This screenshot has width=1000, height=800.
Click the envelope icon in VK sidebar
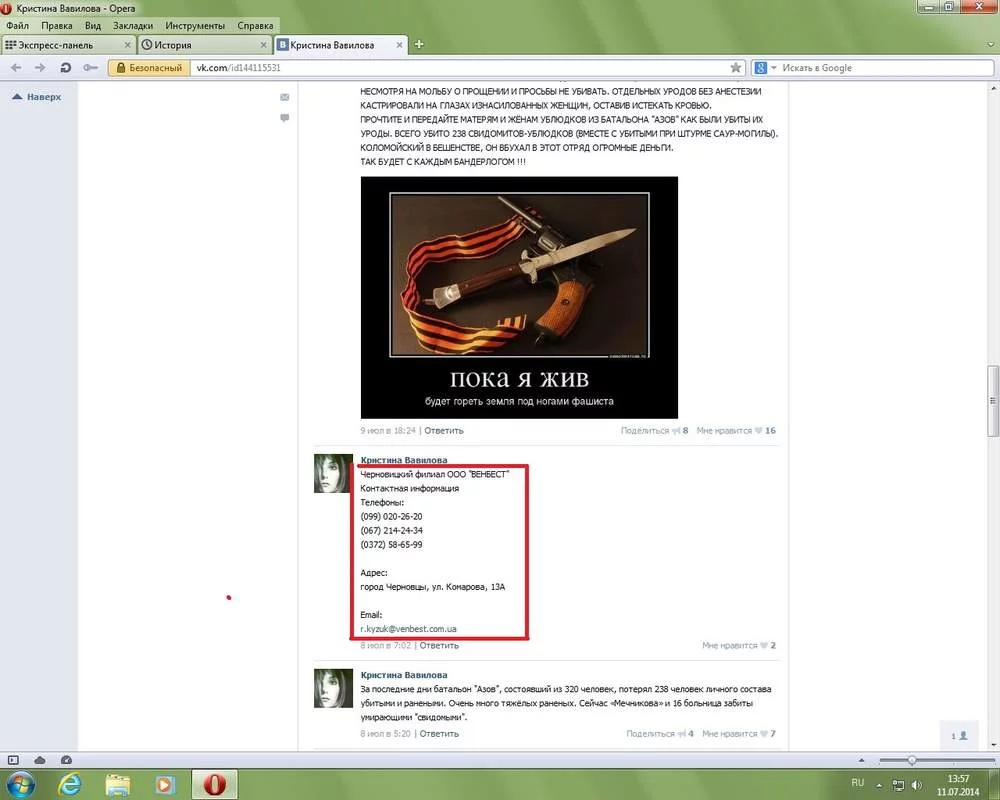pos(285,97)
